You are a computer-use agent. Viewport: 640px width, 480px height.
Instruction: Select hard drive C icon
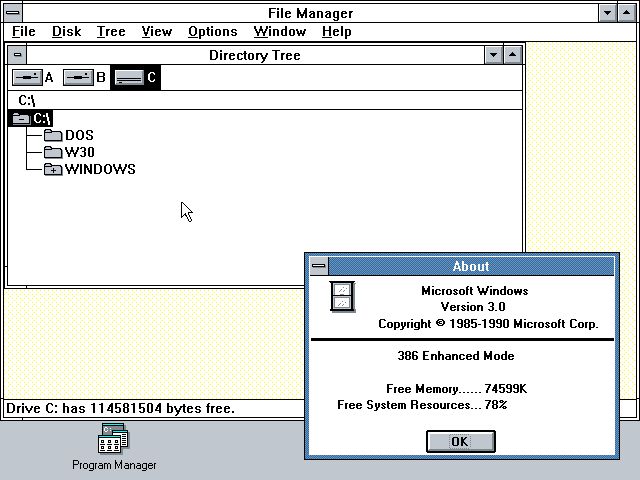point(128,77)
